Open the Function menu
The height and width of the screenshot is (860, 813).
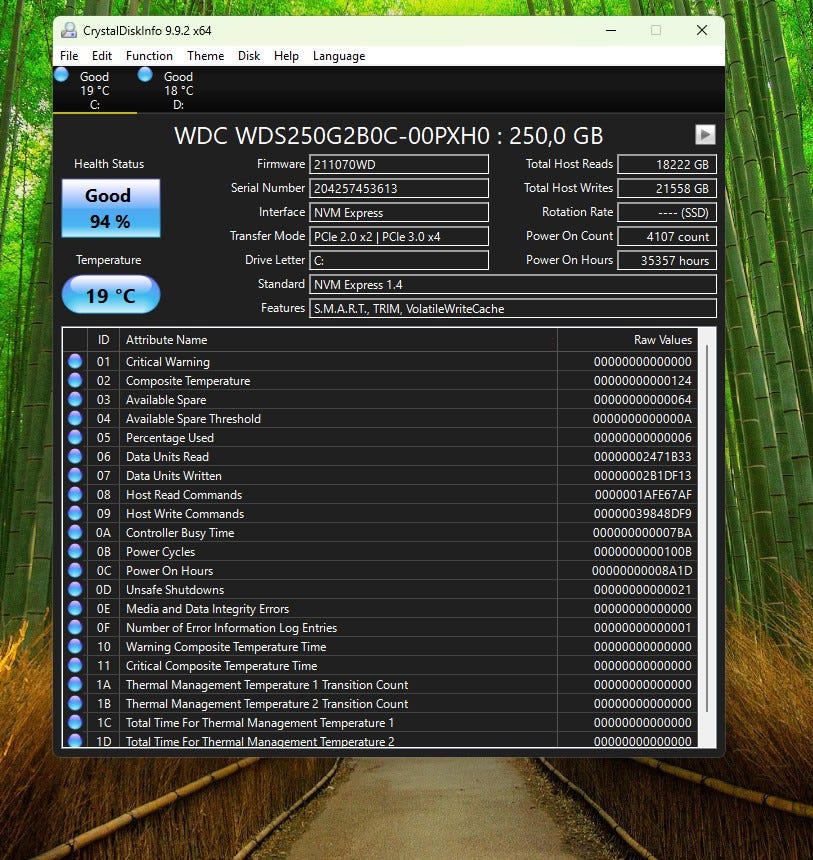click(x=149, y=56)
